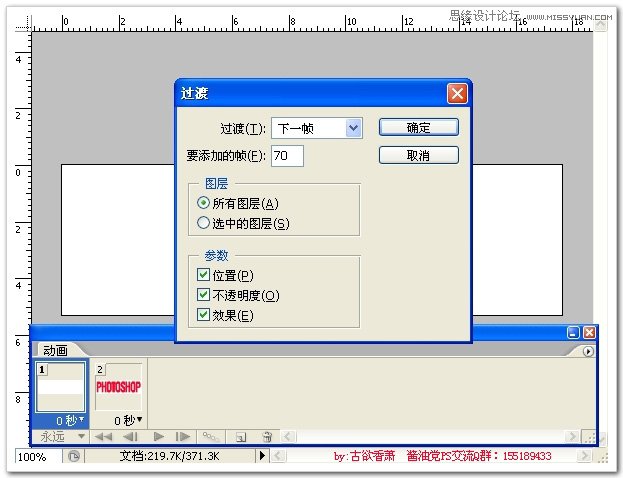Select the 所有图层(A) radio button

tap(203, 203)
